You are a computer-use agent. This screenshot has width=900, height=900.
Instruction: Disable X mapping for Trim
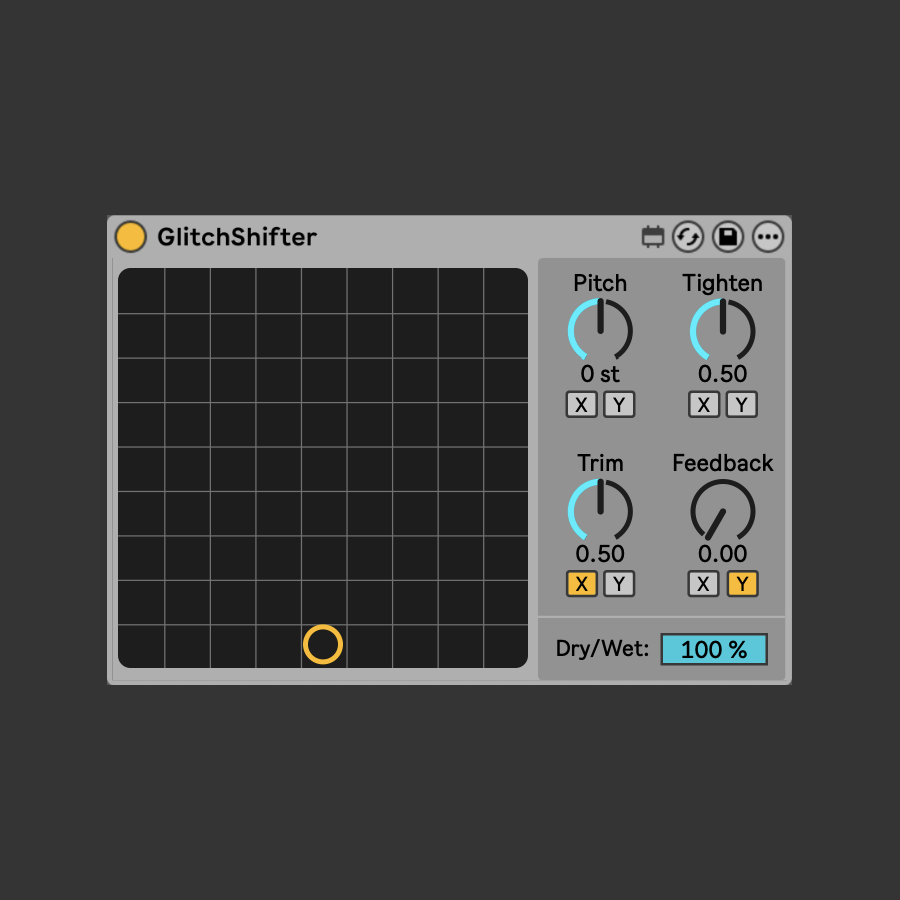tap(581, 584)
